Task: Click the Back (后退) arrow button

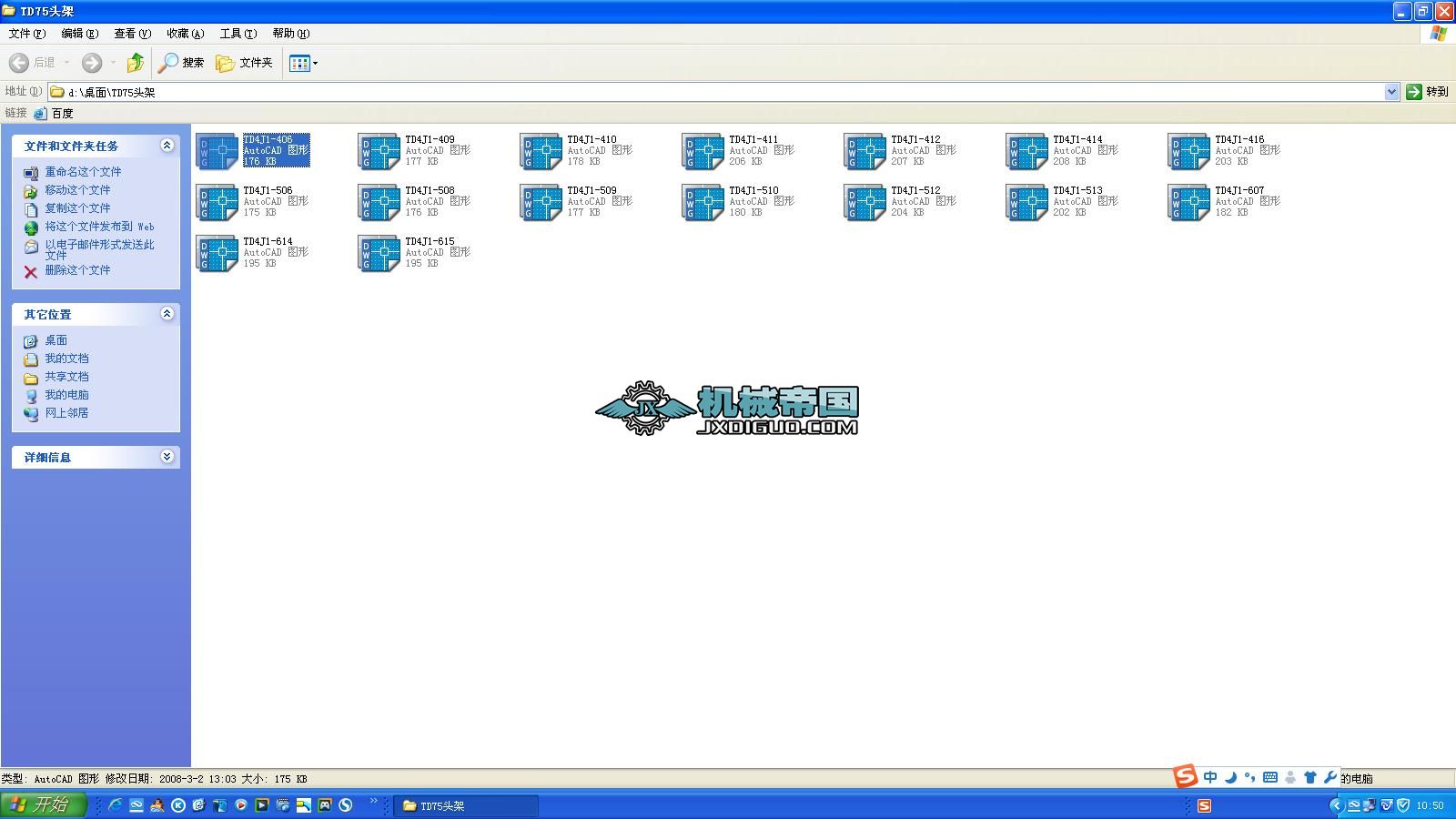Action: (x=33, y=63)
